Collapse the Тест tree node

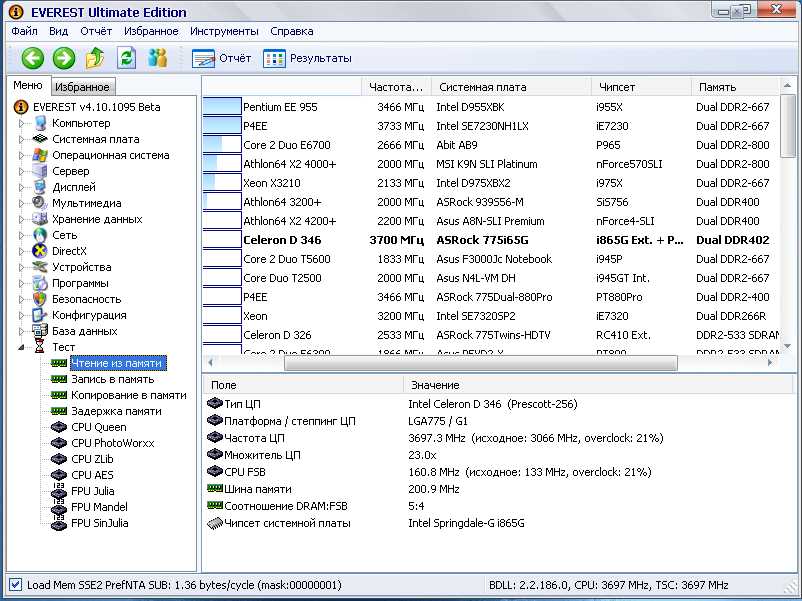[x=21, y=347]
